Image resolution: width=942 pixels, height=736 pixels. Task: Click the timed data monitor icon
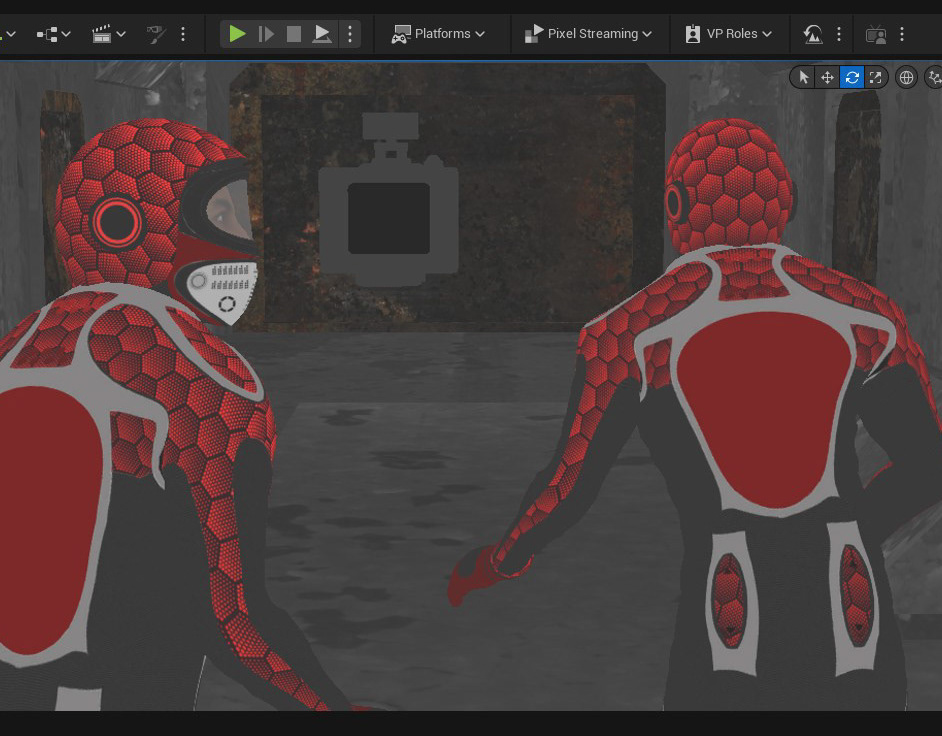tap(813, 34)
